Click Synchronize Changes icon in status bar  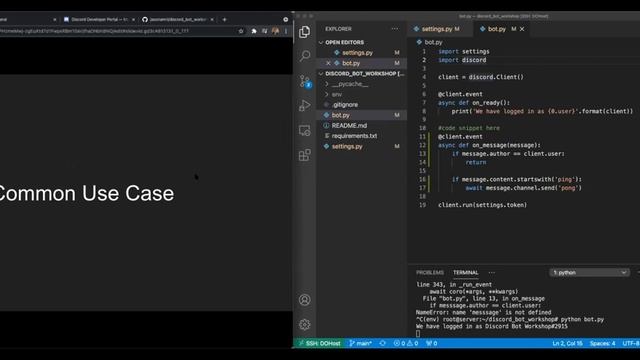382,343
